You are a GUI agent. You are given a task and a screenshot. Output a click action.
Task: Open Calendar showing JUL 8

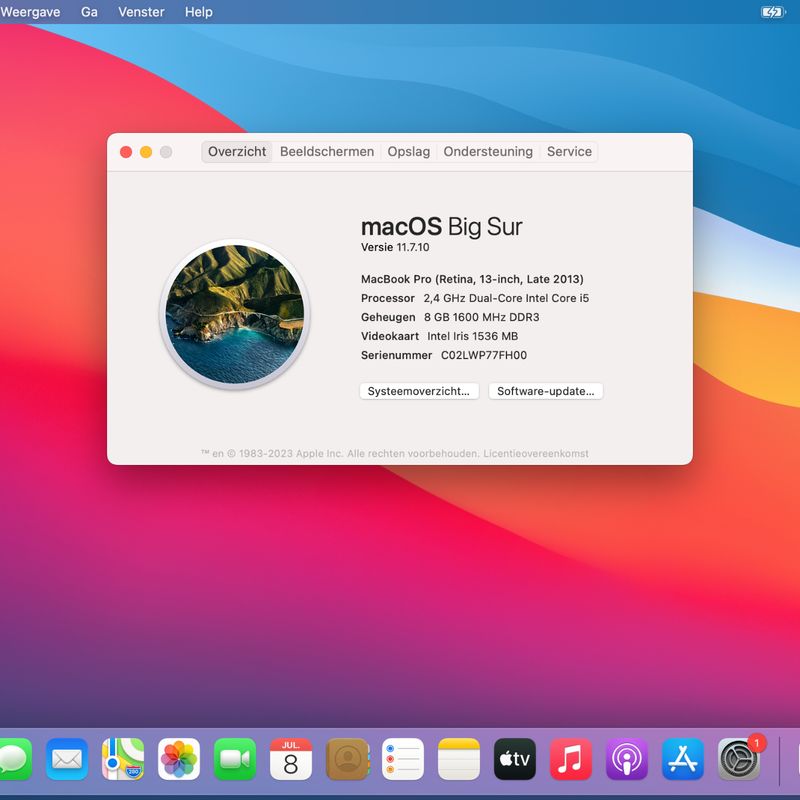[x=291, y=759]
